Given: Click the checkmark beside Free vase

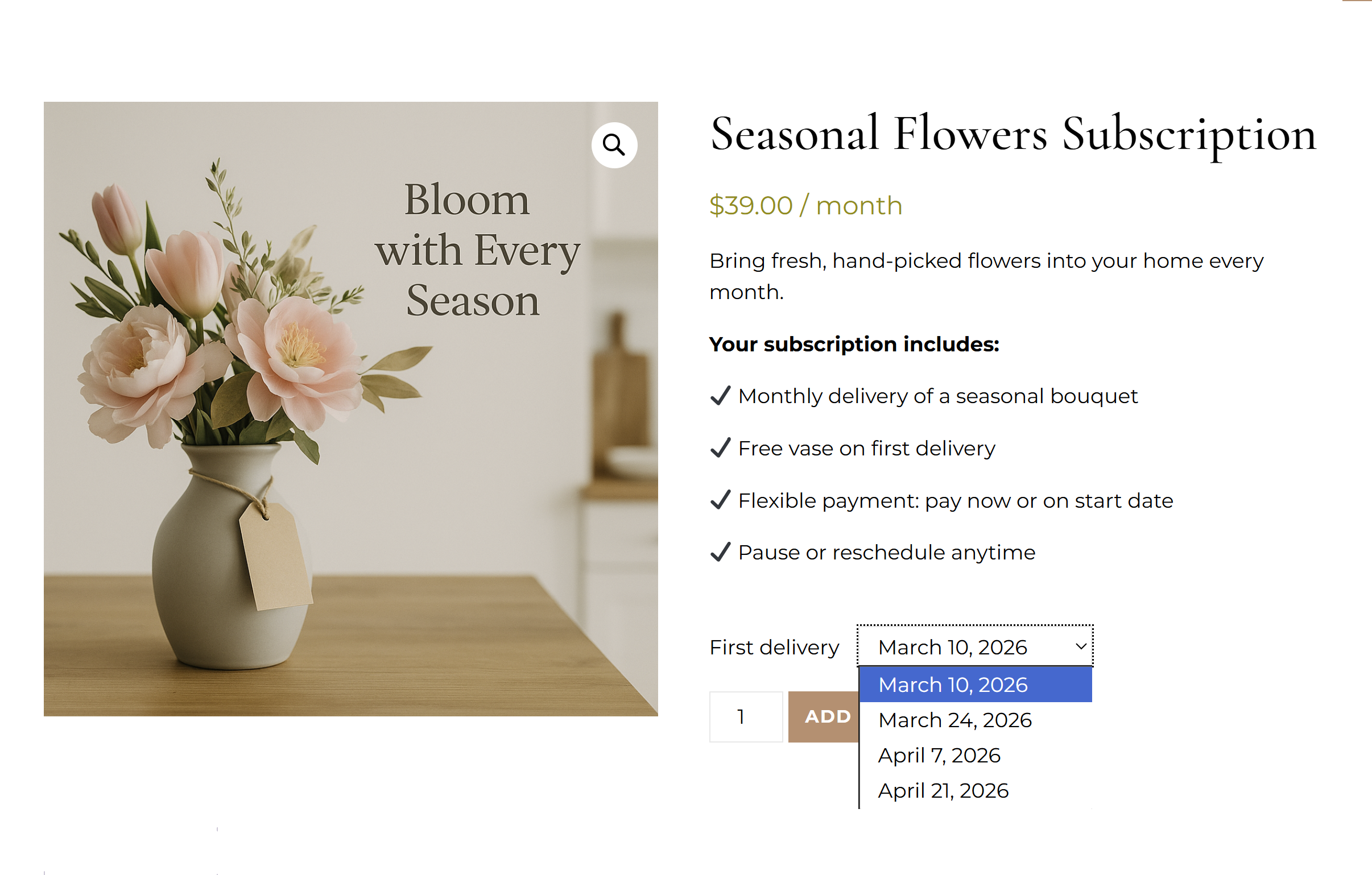Looking at the screenshot, I should coord(720,448).
